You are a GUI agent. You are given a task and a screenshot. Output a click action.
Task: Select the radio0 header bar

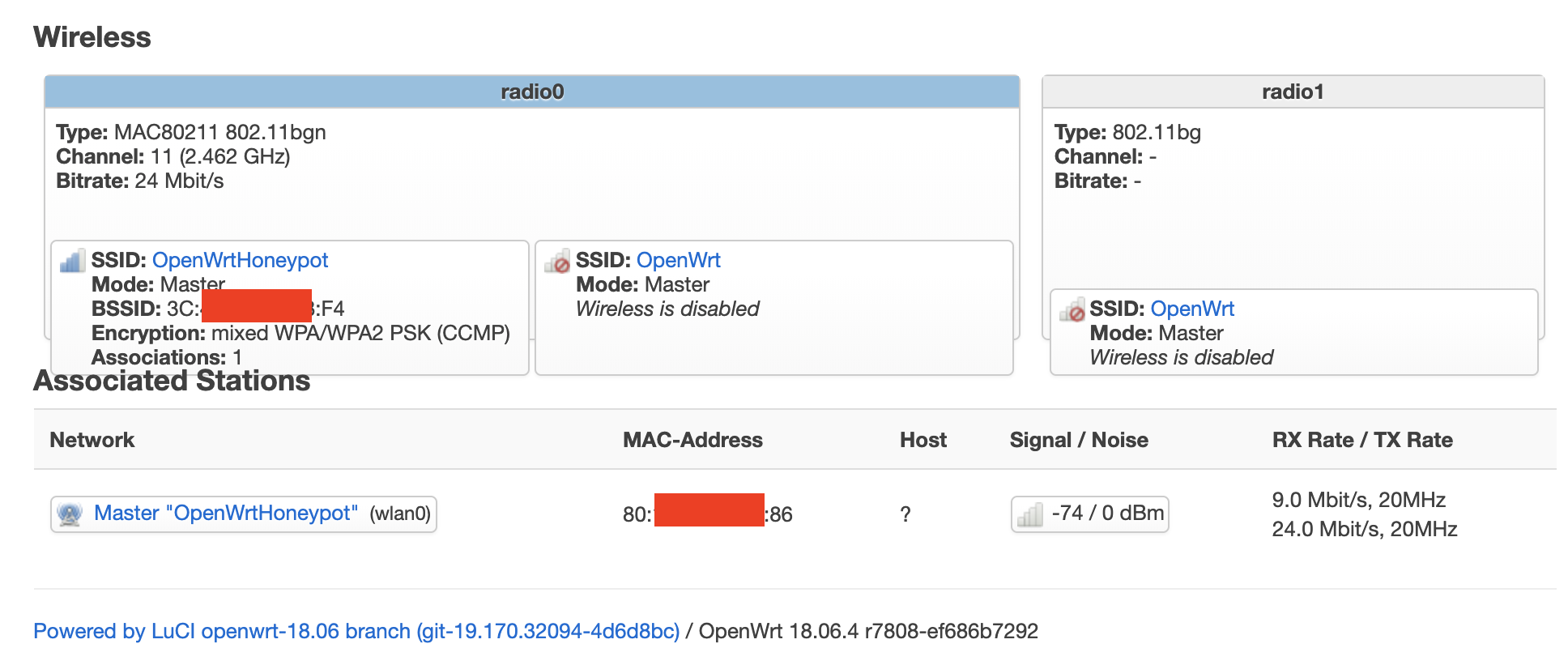pos(532,92)
